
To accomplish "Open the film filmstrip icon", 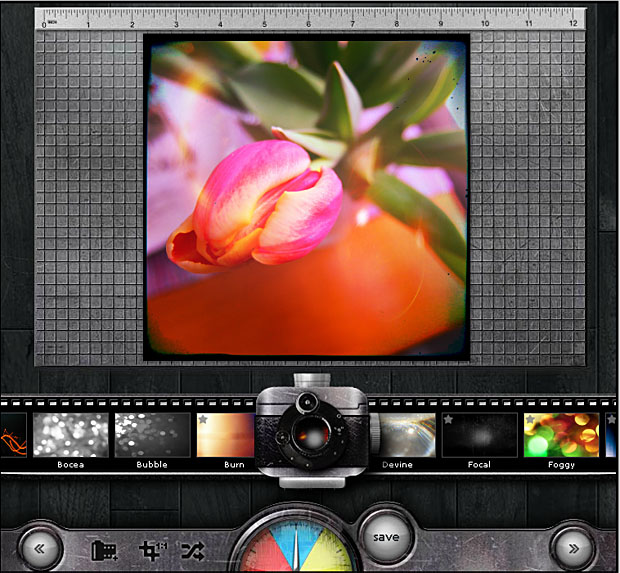I will click(103, 549).
